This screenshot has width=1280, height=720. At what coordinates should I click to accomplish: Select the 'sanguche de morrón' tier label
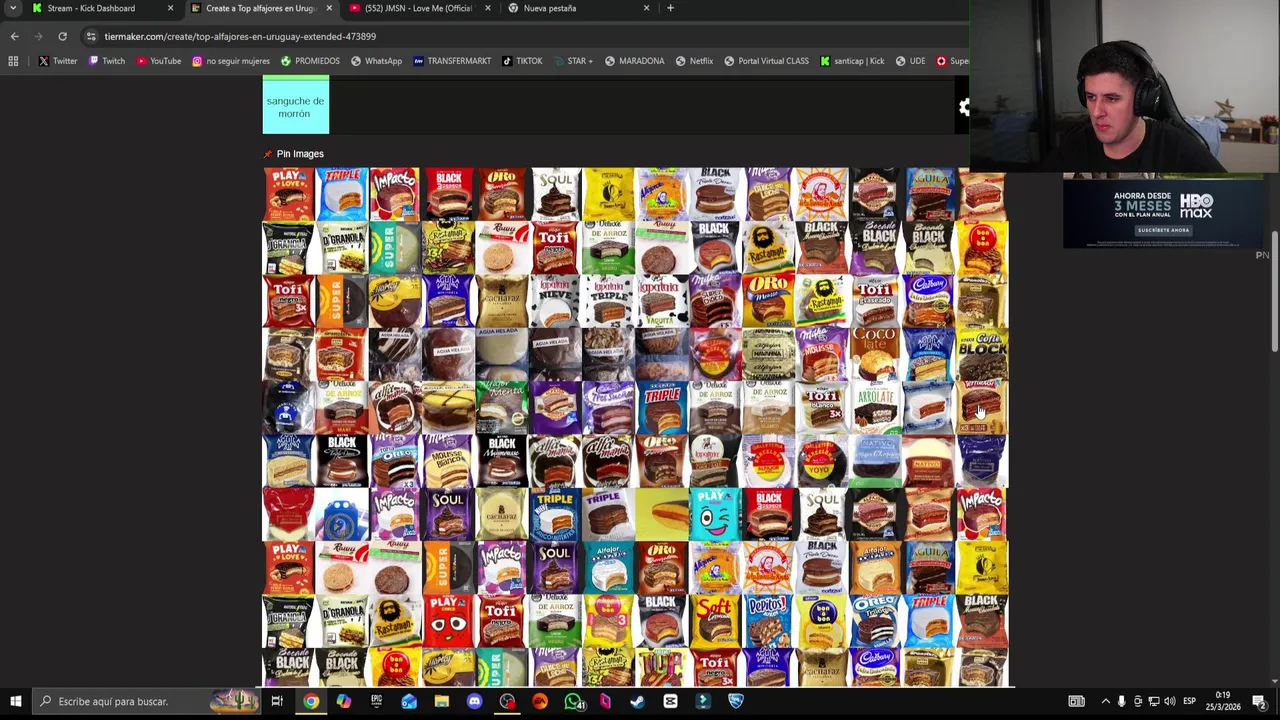(295, 107)
